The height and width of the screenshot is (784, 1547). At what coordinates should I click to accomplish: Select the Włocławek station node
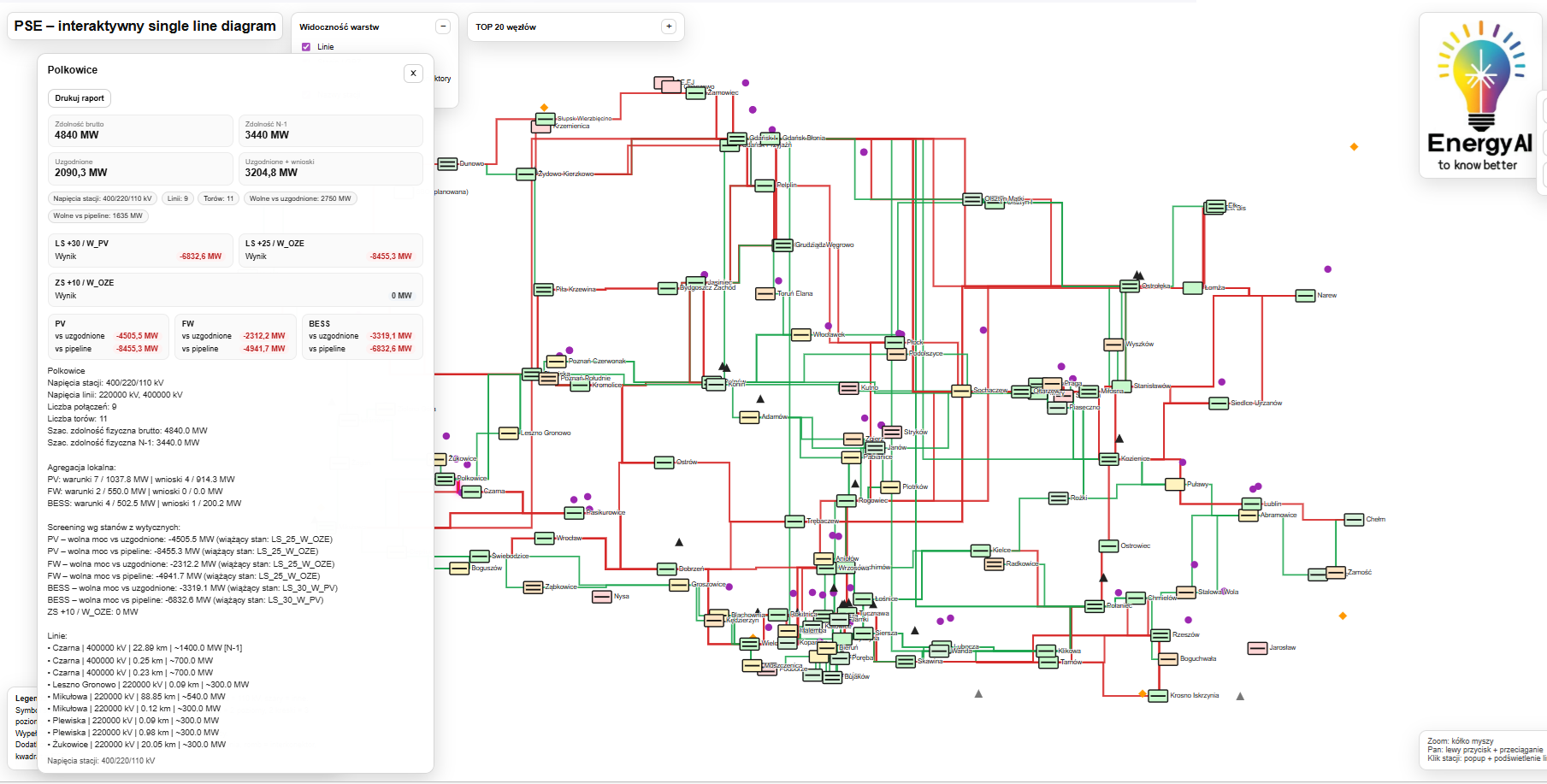(801, 335)
